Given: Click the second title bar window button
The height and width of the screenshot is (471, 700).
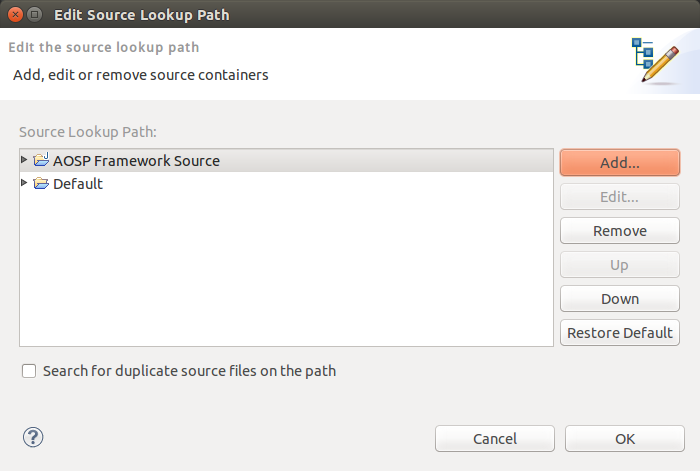Looking at the screenshot, I should 34,15.
